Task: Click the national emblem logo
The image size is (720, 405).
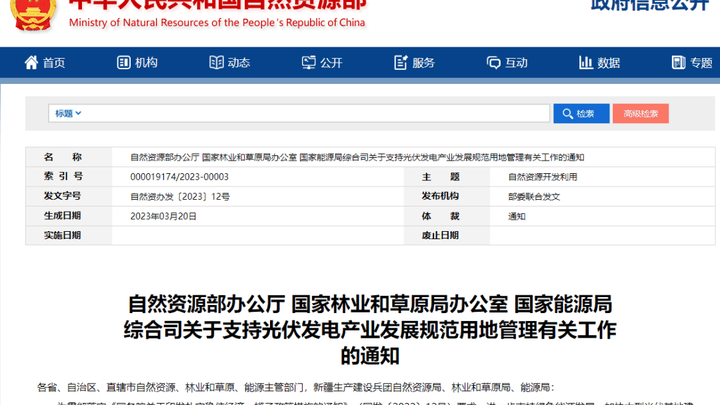Action: point(33,15)
